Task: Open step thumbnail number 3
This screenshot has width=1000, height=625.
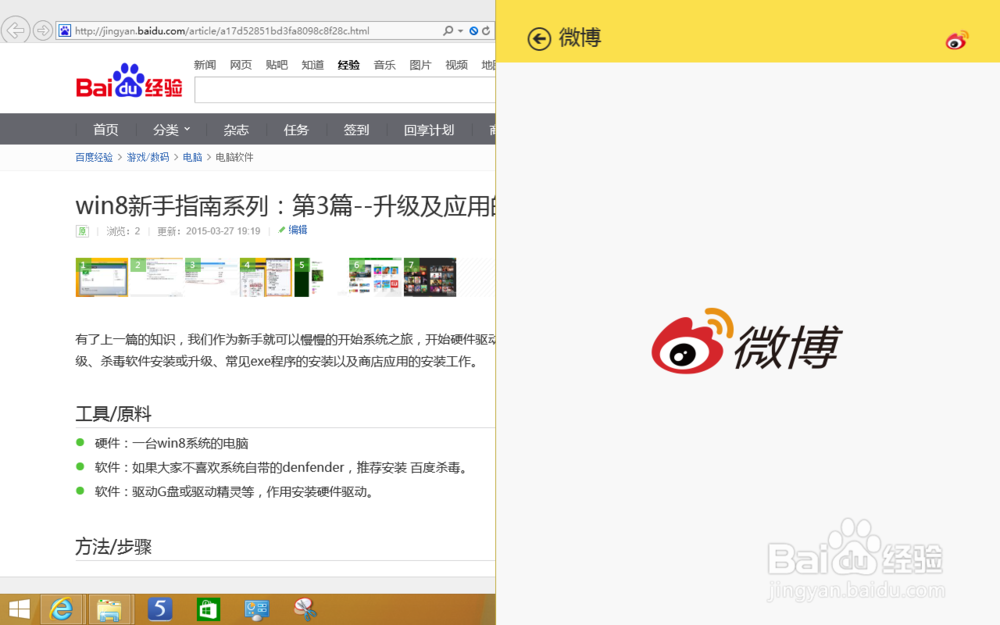Action: (x=211, y=277)
